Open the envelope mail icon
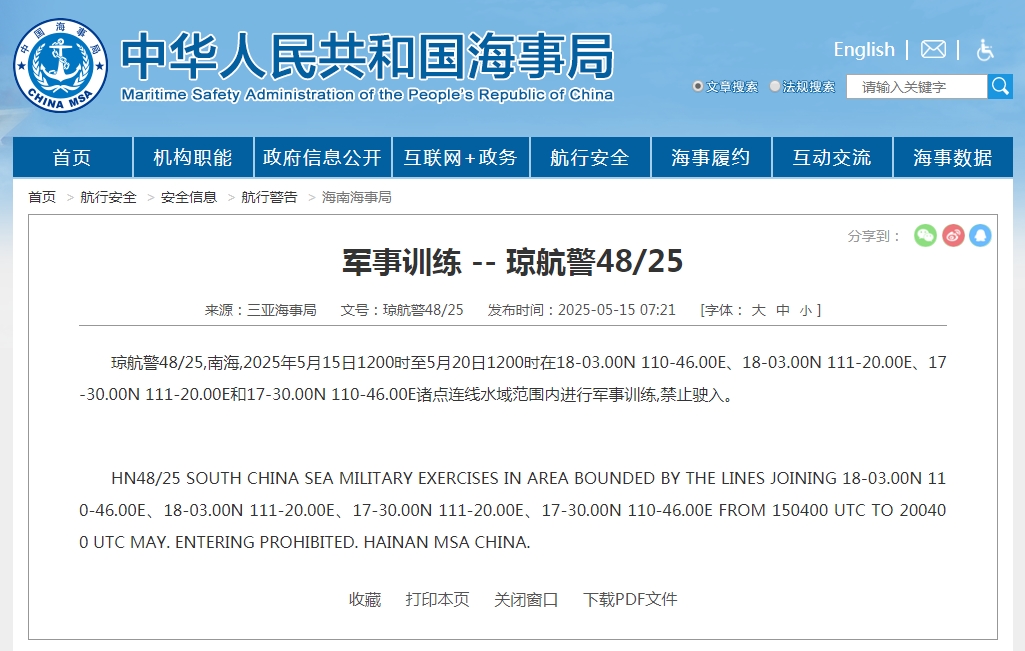 click(x=933, y=49)
